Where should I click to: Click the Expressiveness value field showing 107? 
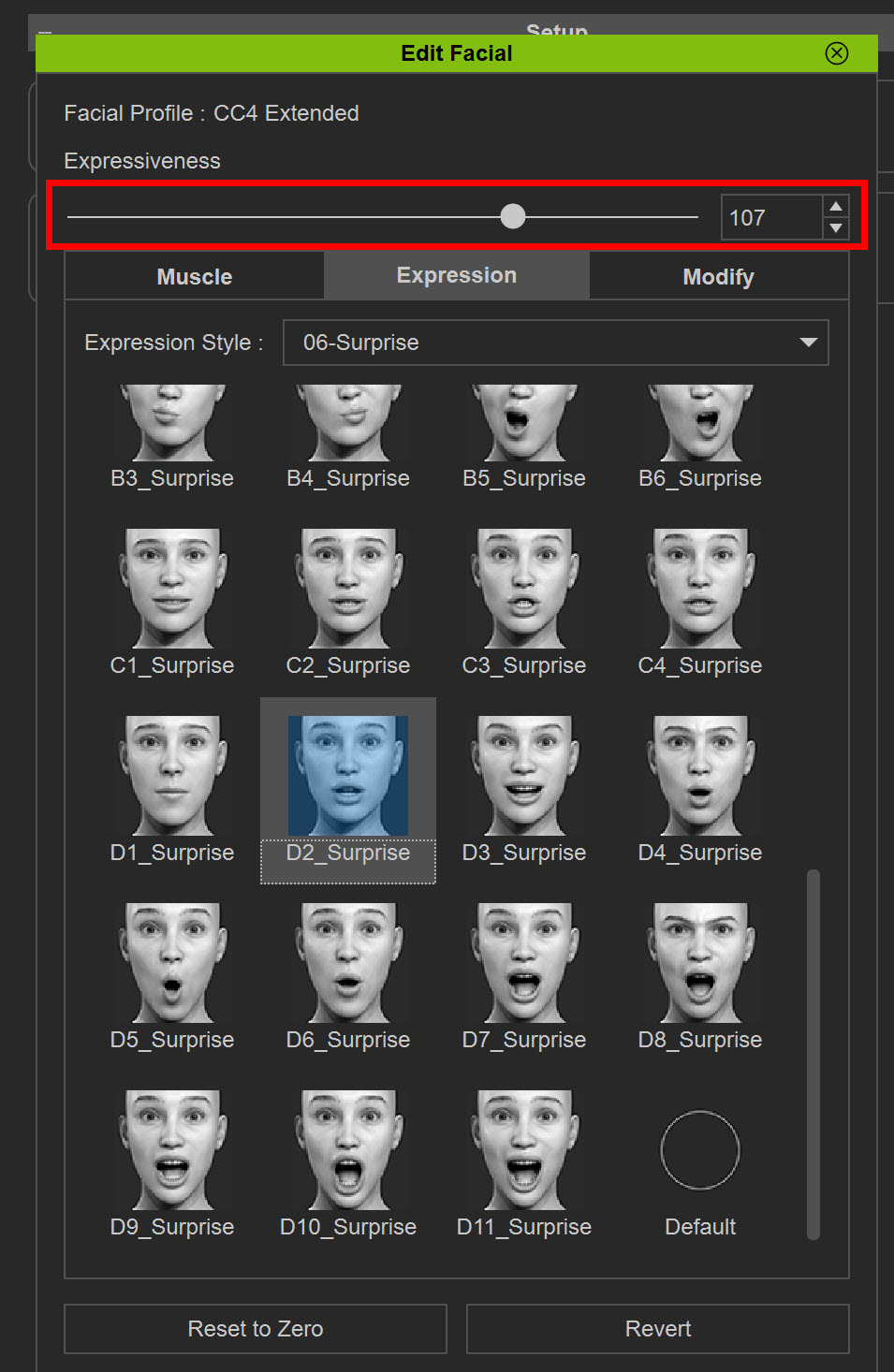pos(771,217)
